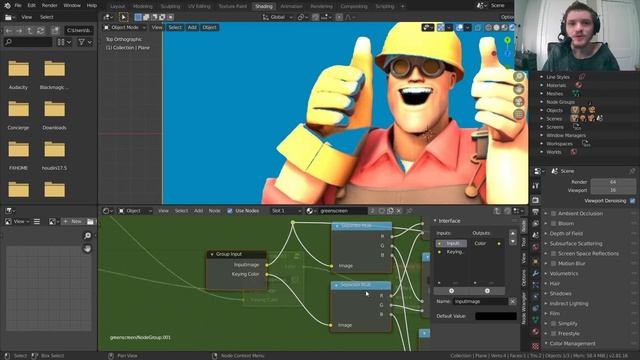Viewport: 640px width, 360px height.
Task: Switch to the Compositing workspace tab
Action: (x=353, y=6)
